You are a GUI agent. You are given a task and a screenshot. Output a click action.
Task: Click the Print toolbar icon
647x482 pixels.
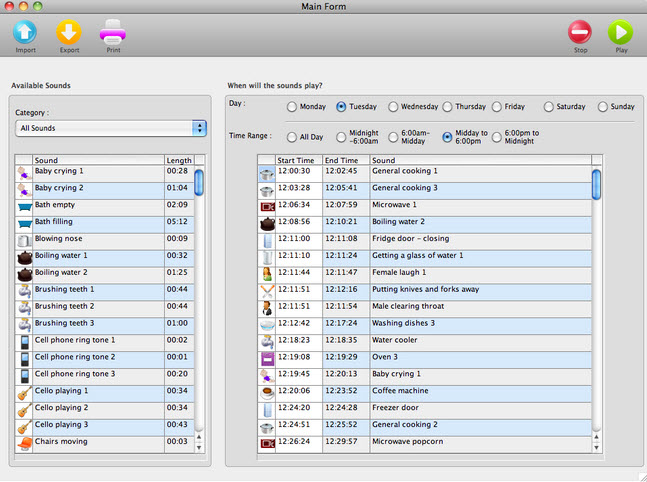coord(113,32)
